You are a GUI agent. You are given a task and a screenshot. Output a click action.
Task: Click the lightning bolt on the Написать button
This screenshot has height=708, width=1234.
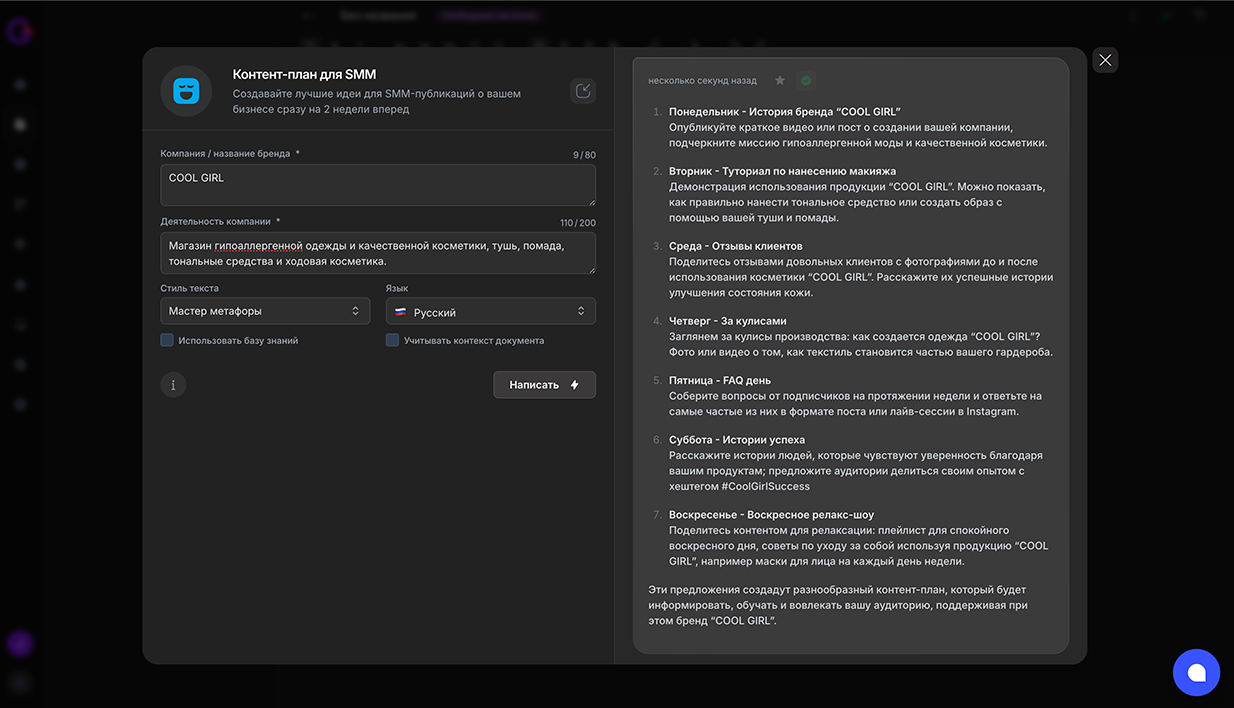pos(574,385)
